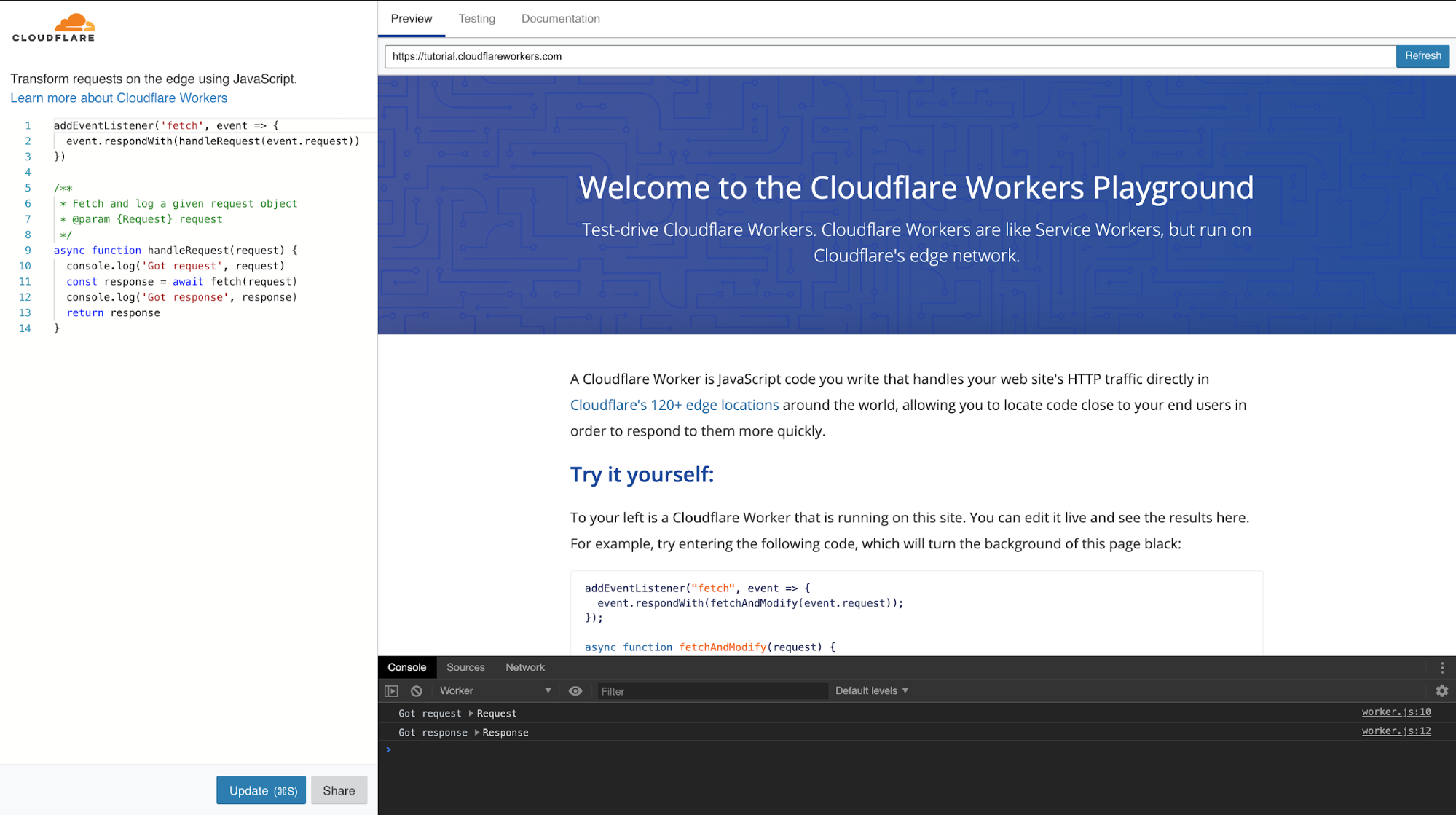
Task: Open worker.js:12 source link
Action: pos(1396,731)
